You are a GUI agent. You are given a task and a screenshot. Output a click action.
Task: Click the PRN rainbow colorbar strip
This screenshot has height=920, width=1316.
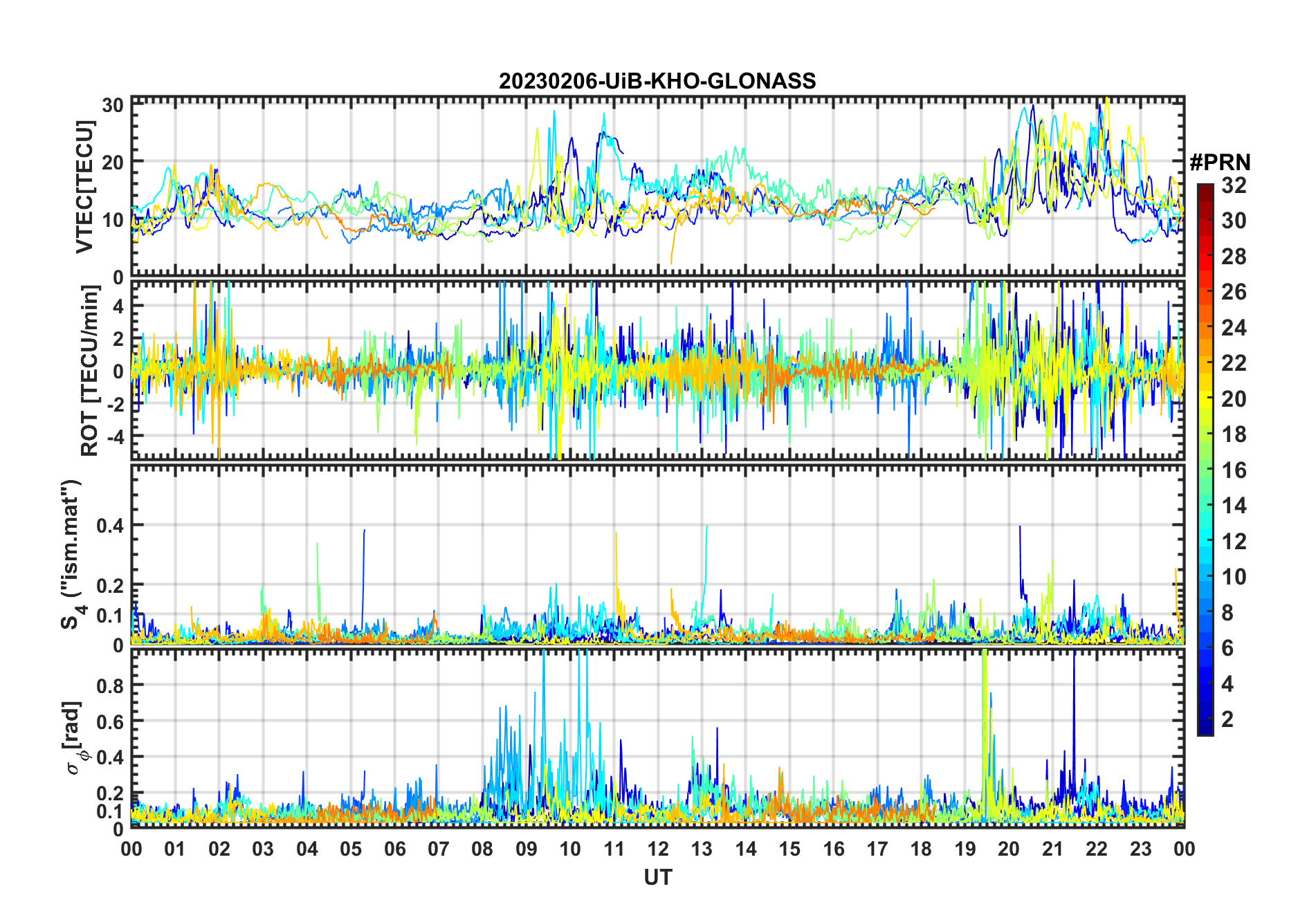tap(1205, 459)
